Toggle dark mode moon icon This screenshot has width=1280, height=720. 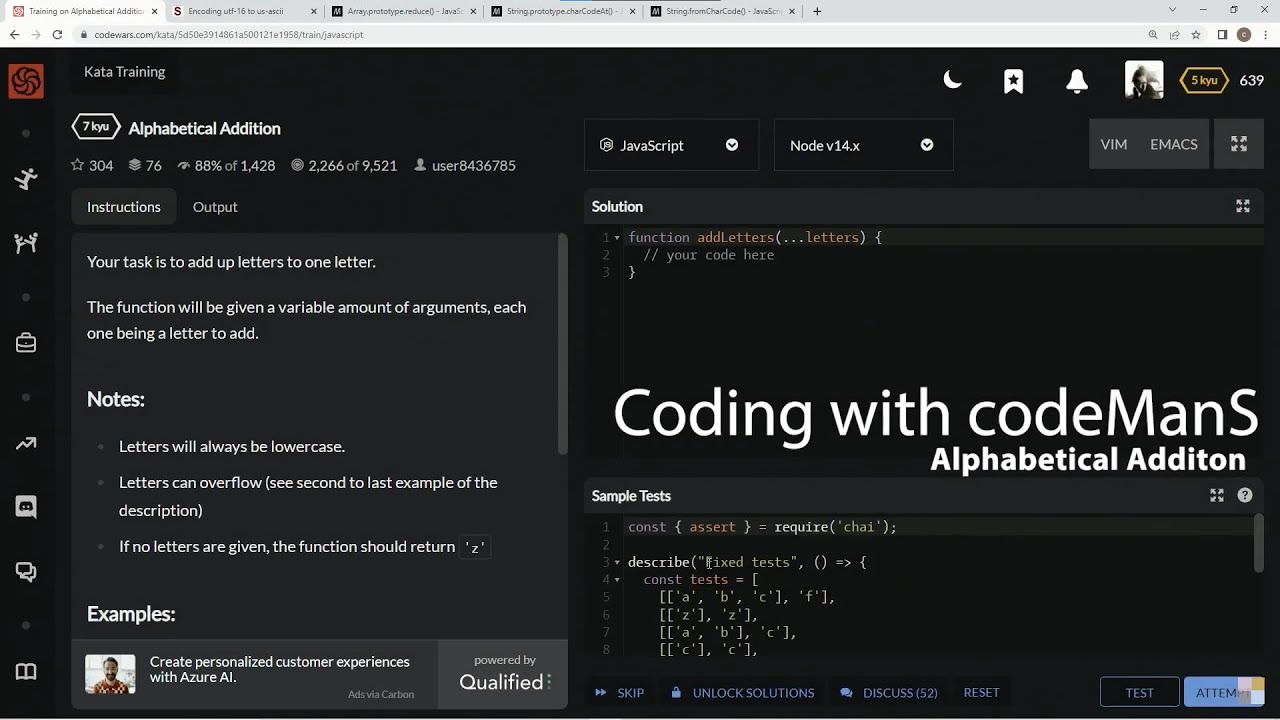[952, 80]
